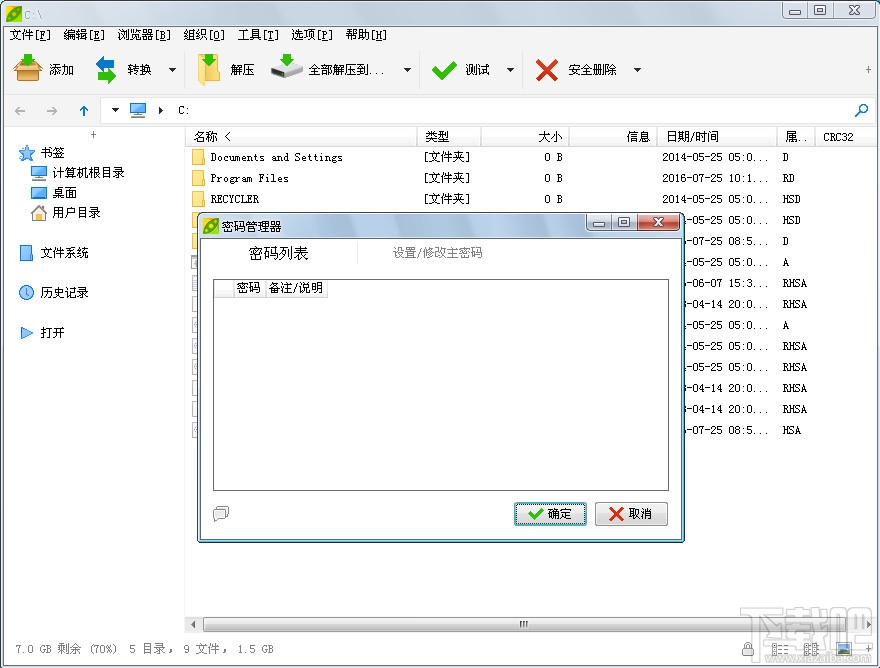Click the Extract all to (全部解压到) icon

[287, 67]
